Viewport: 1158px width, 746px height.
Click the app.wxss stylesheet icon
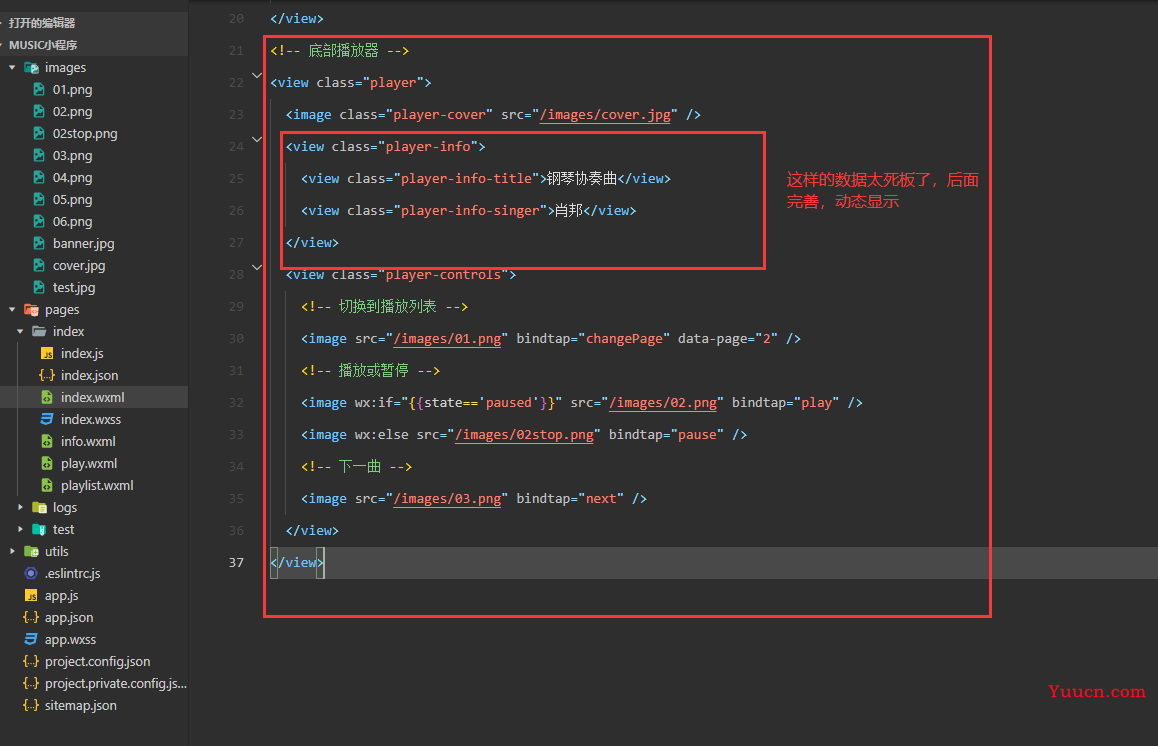[x=31, y=639]
